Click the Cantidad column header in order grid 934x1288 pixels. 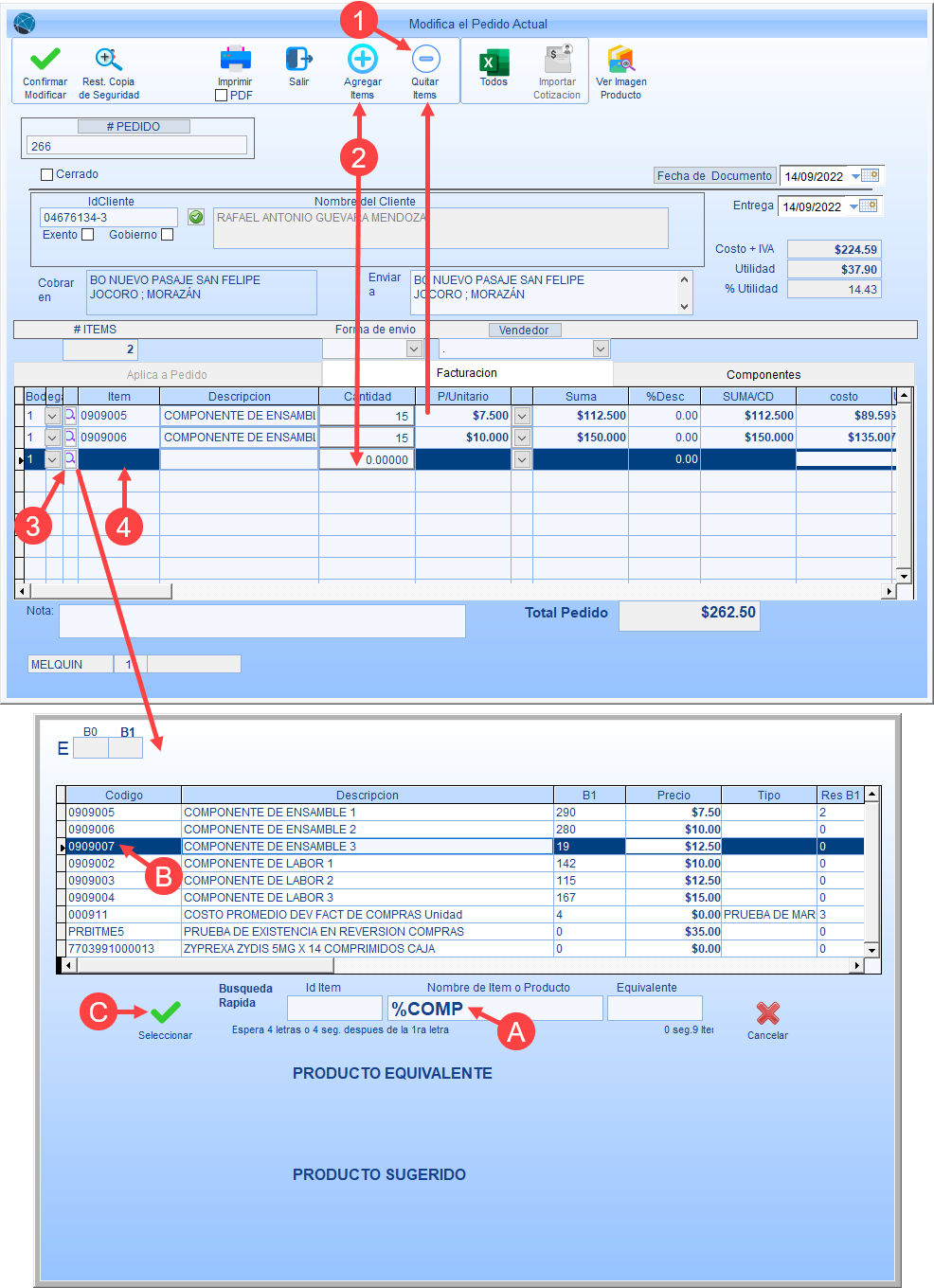pos(368,397)
